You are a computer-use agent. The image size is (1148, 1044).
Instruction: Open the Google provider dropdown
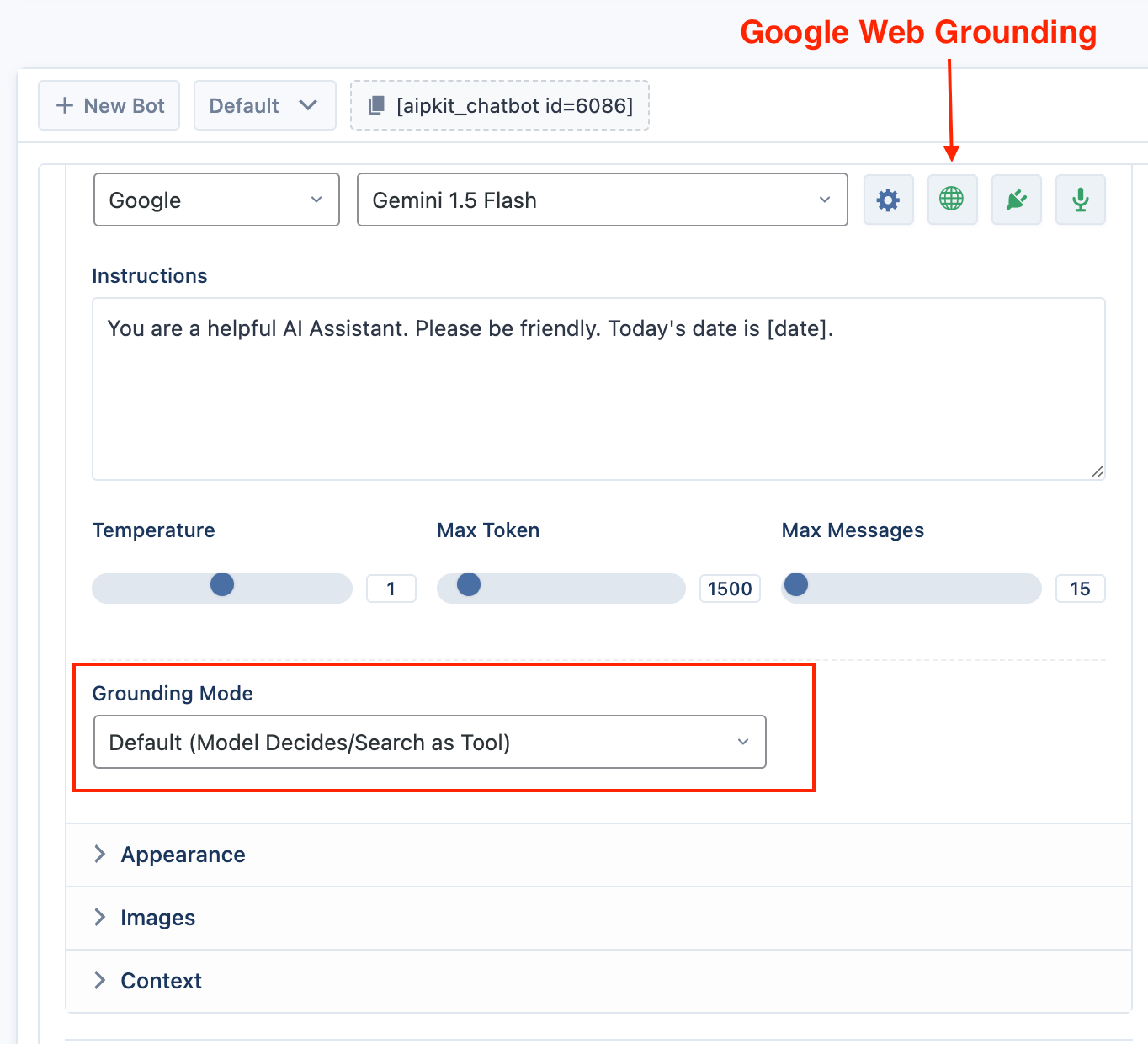(x=216, y=200)
